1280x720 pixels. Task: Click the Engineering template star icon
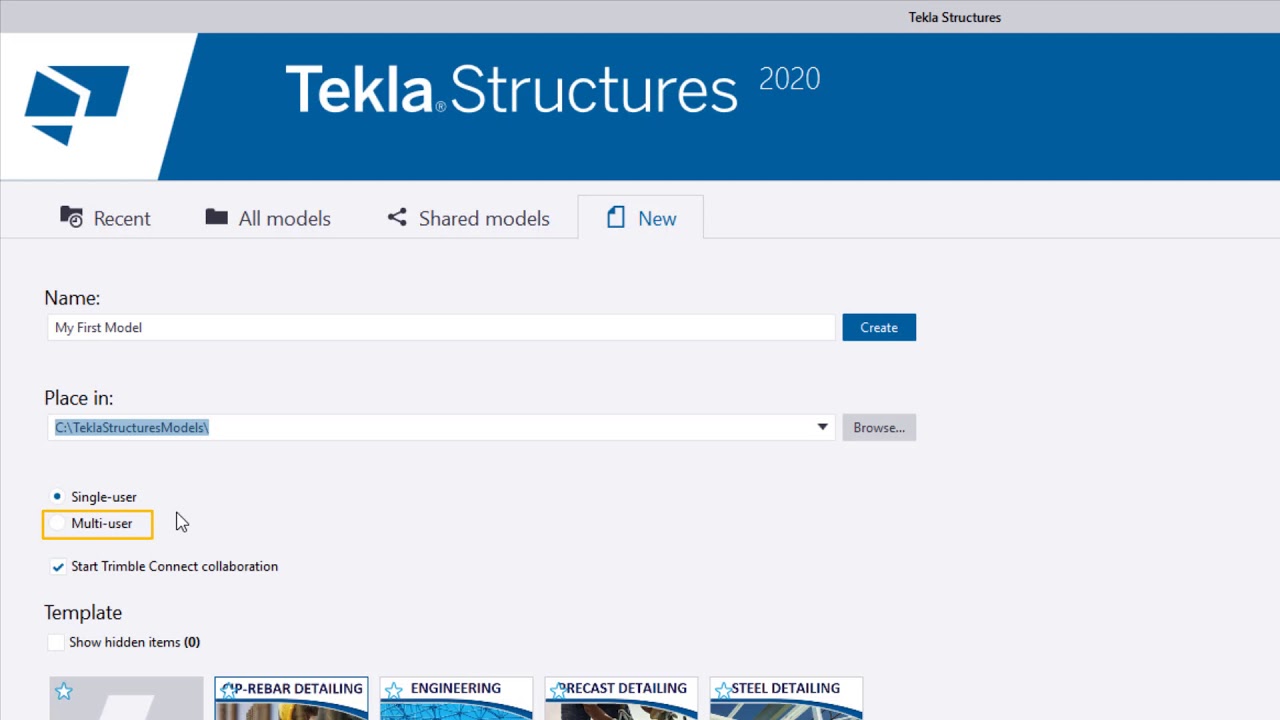point(394,690)
